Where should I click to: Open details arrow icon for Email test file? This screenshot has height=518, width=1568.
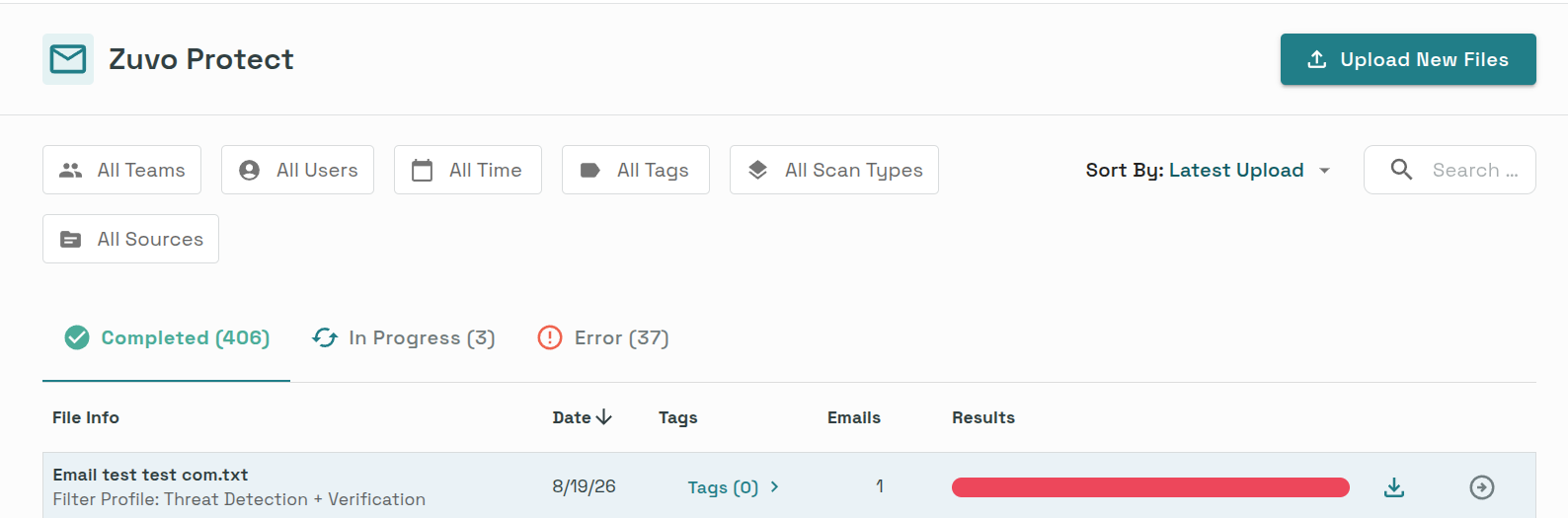(x=1482, y=487)
